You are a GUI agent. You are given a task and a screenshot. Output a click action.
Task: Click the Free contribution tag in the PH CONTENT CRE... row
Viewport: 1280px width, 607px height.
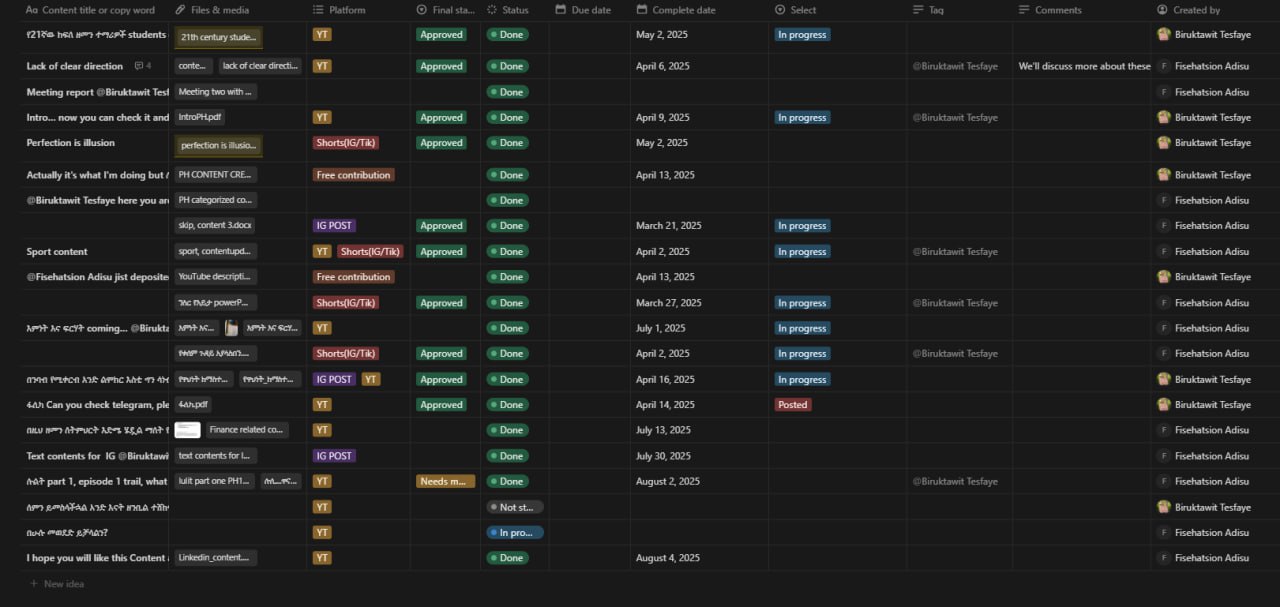[354, 175]
